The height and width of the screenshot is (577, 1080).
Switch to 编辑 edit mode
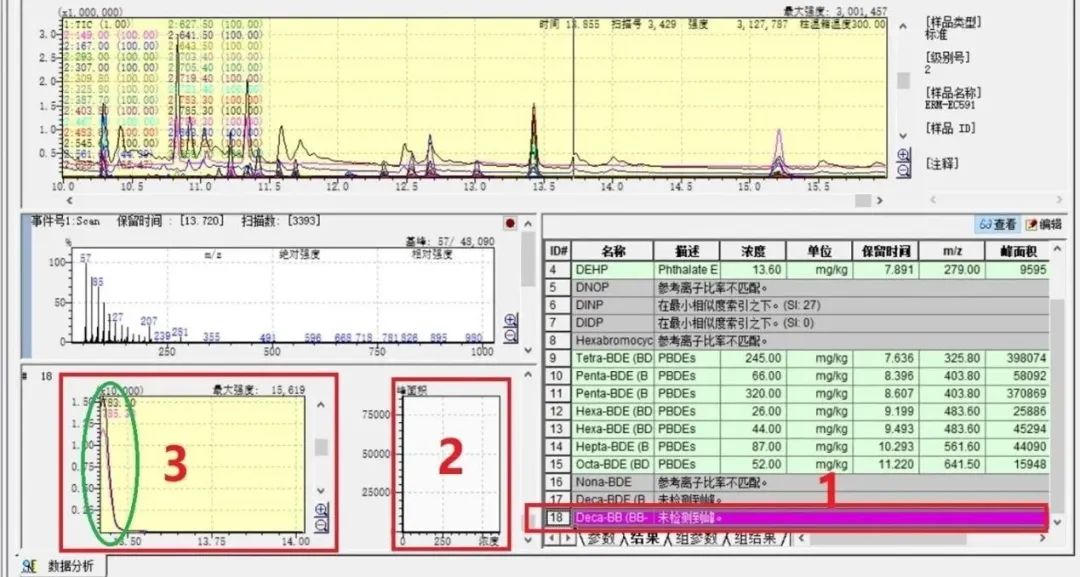coord(1043,225)
